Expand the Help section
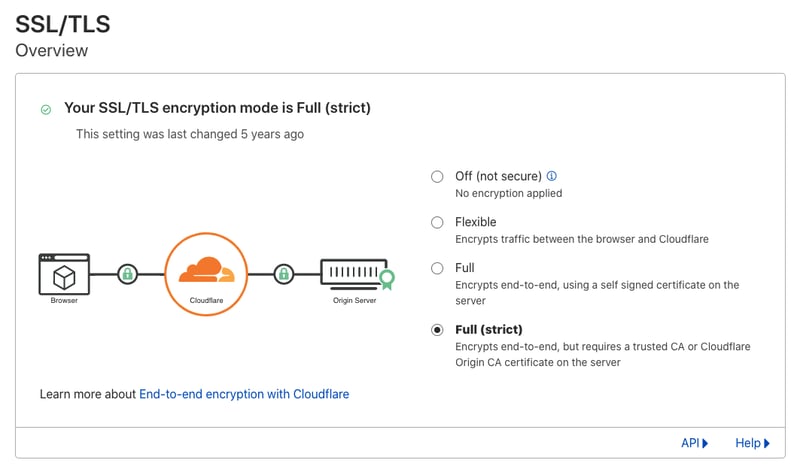The image size is (800, 469). tap(752, 443)
